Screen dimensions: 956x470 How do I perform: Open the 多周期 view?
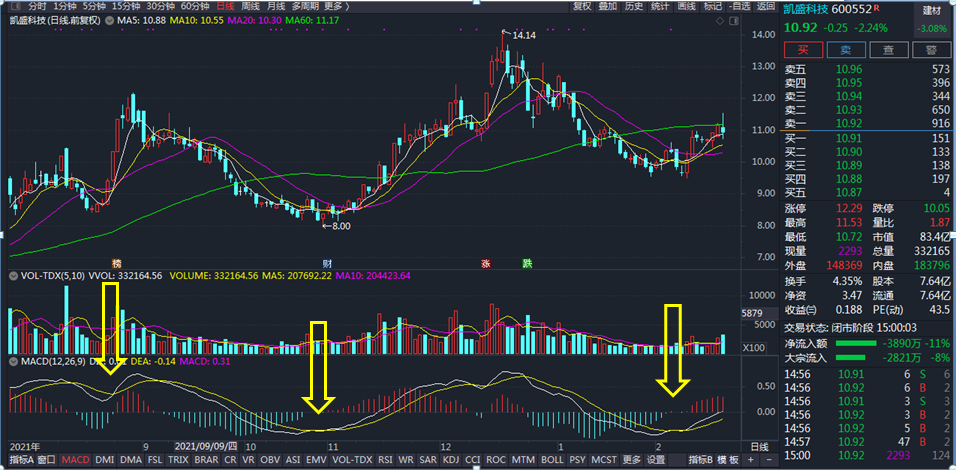coord(305,7)
